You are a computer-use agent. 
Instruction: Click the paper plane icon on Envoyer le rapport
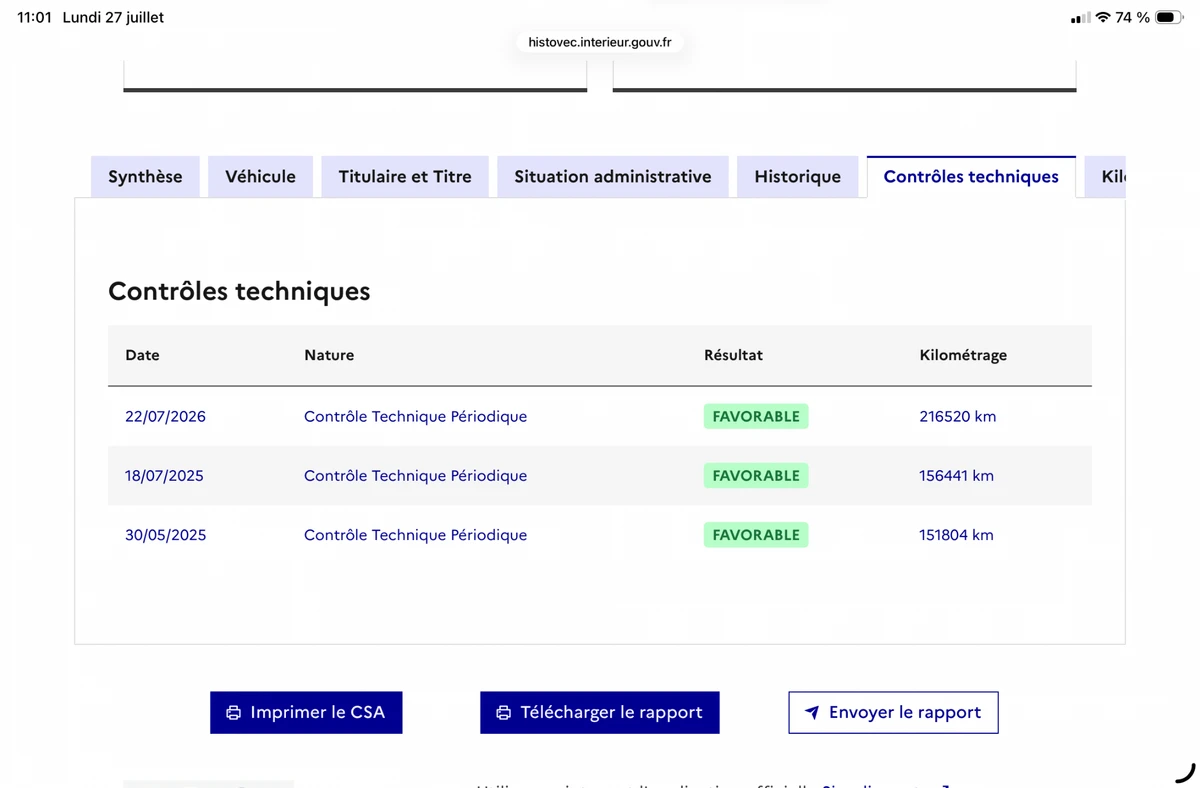click(812, 713)
